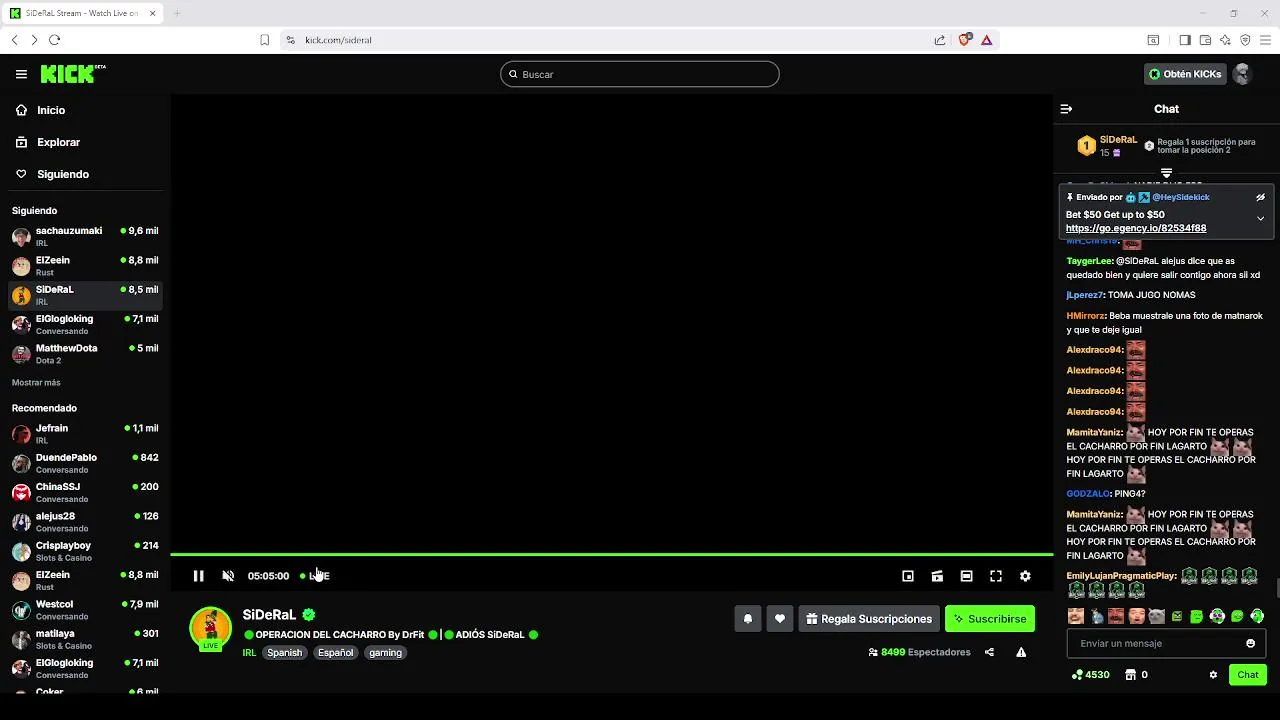Open Brave Leo AI sparkle icon
The image size is (1280, 720).
1225,40
